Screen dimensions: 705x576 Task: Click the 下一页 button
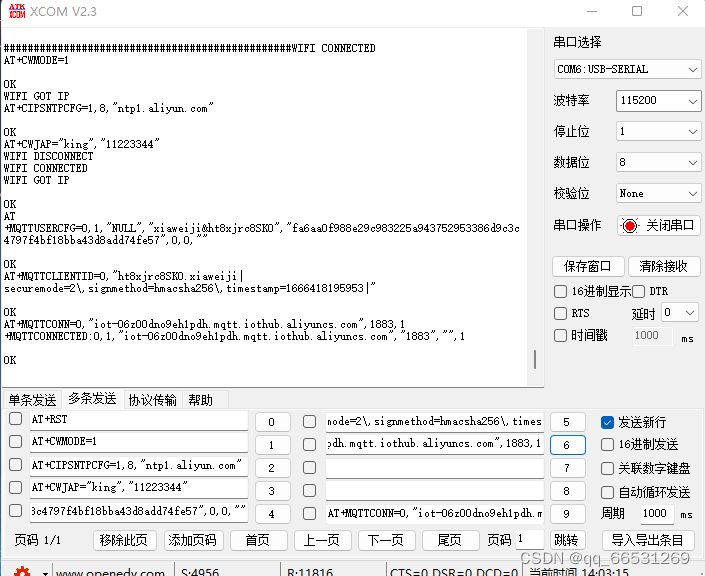(386, 540)
